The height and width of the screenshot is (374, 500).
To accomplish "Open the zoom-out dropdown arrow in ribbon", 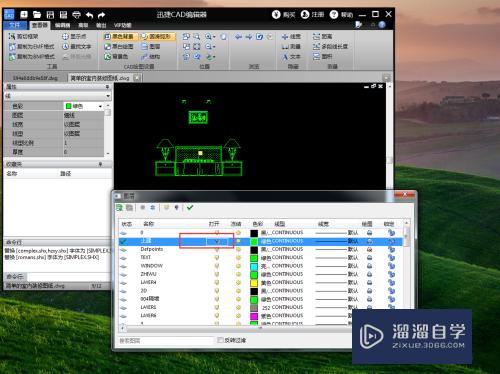I will (214, 47).
